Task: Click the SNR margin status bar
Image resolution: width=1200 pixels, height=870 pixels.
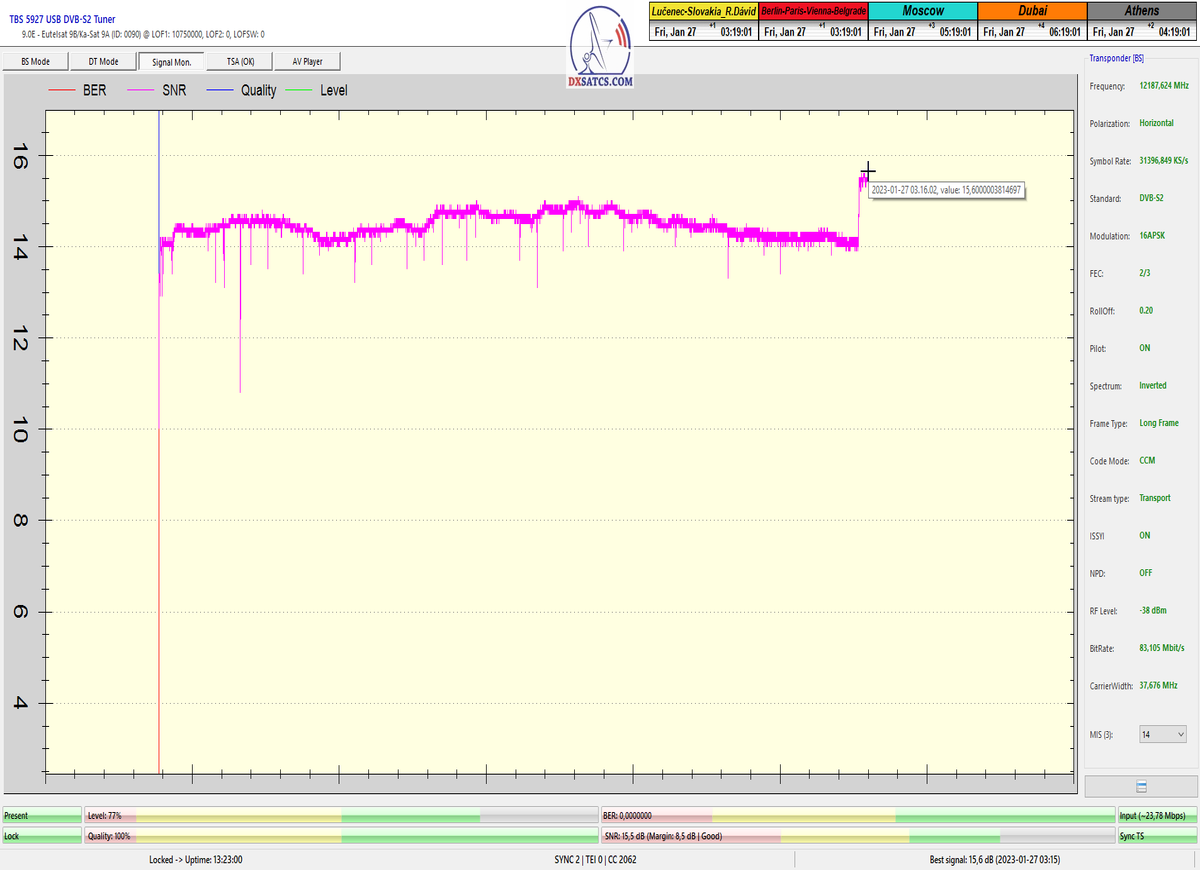Action: [856, 836]
